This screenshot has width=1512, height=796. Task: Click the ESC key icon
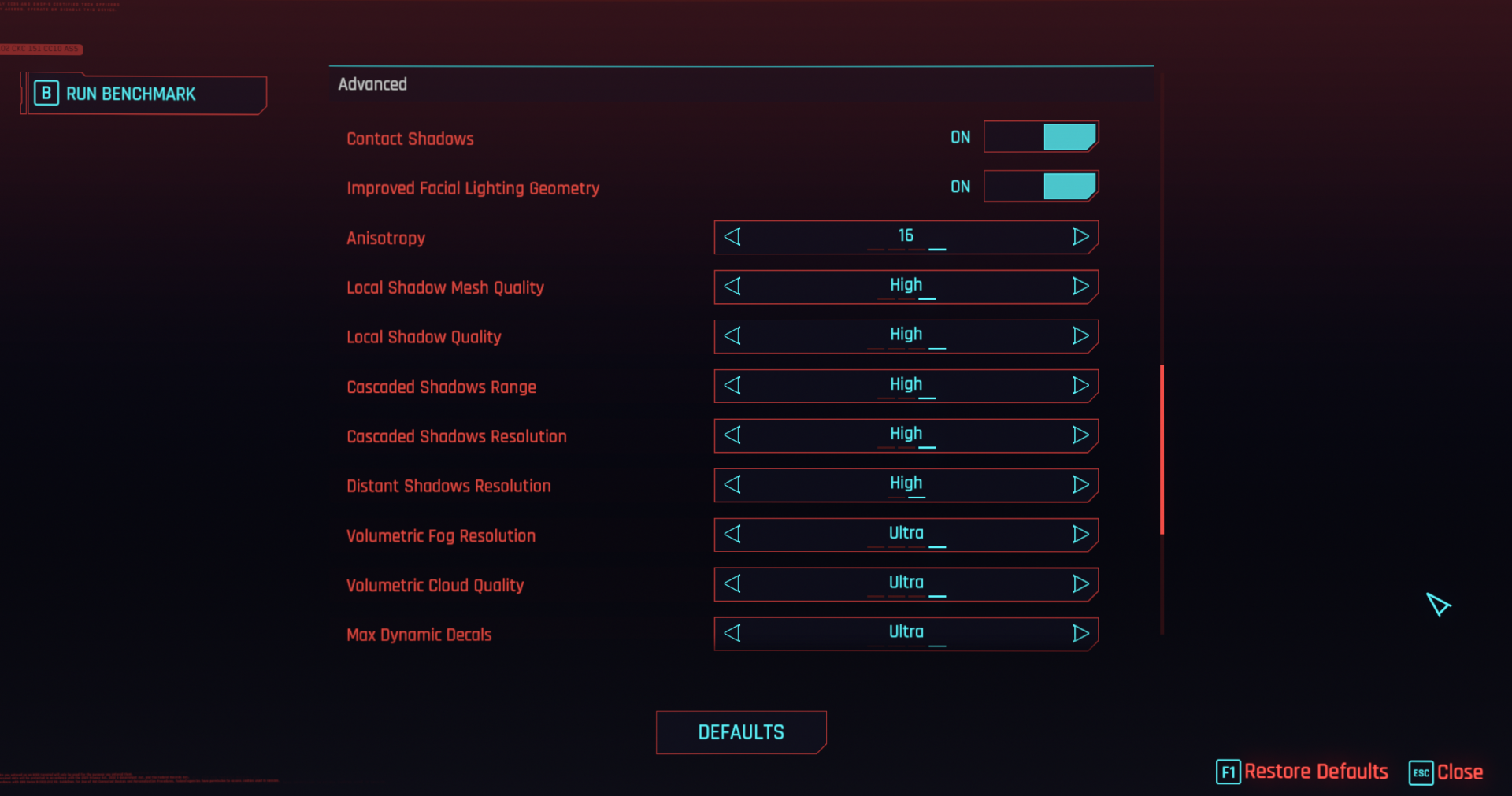click(x=1421, y=772)
